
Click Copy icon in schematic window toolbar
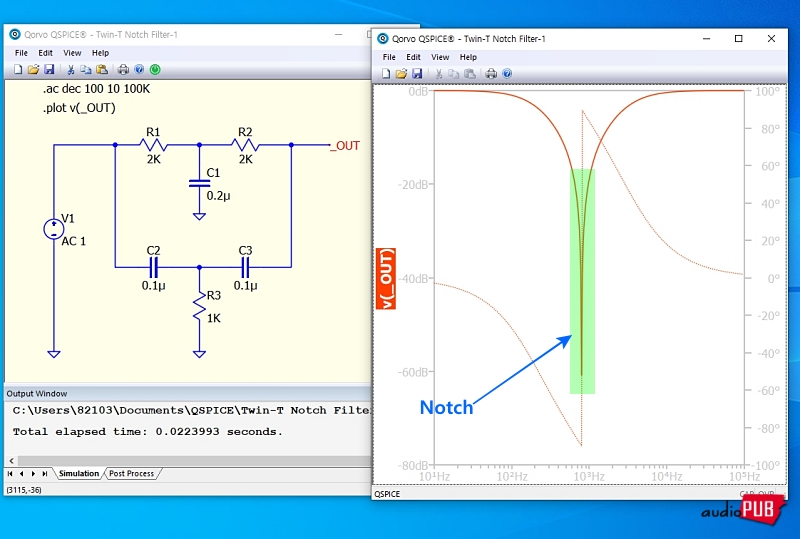[x=86, y=69]
